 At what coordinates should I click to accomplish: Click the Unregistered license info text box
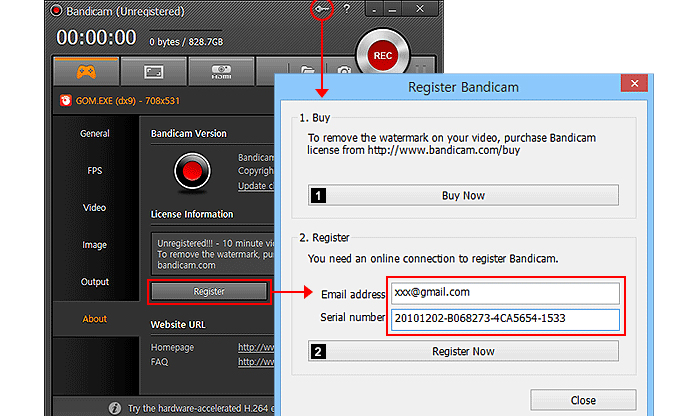[x=213, y=254]
